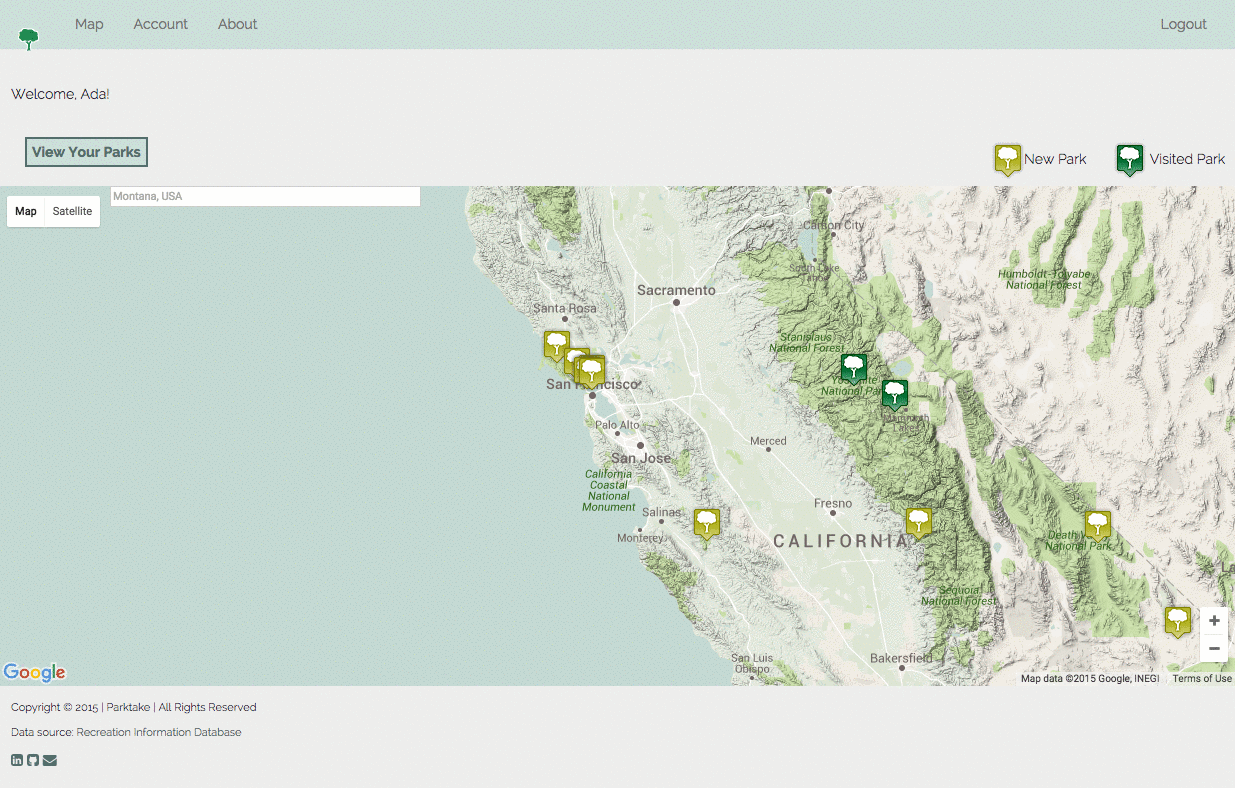Click the Stanislaus National Forest label
This screenshot has height=788, width=1235.
point(806,342)
